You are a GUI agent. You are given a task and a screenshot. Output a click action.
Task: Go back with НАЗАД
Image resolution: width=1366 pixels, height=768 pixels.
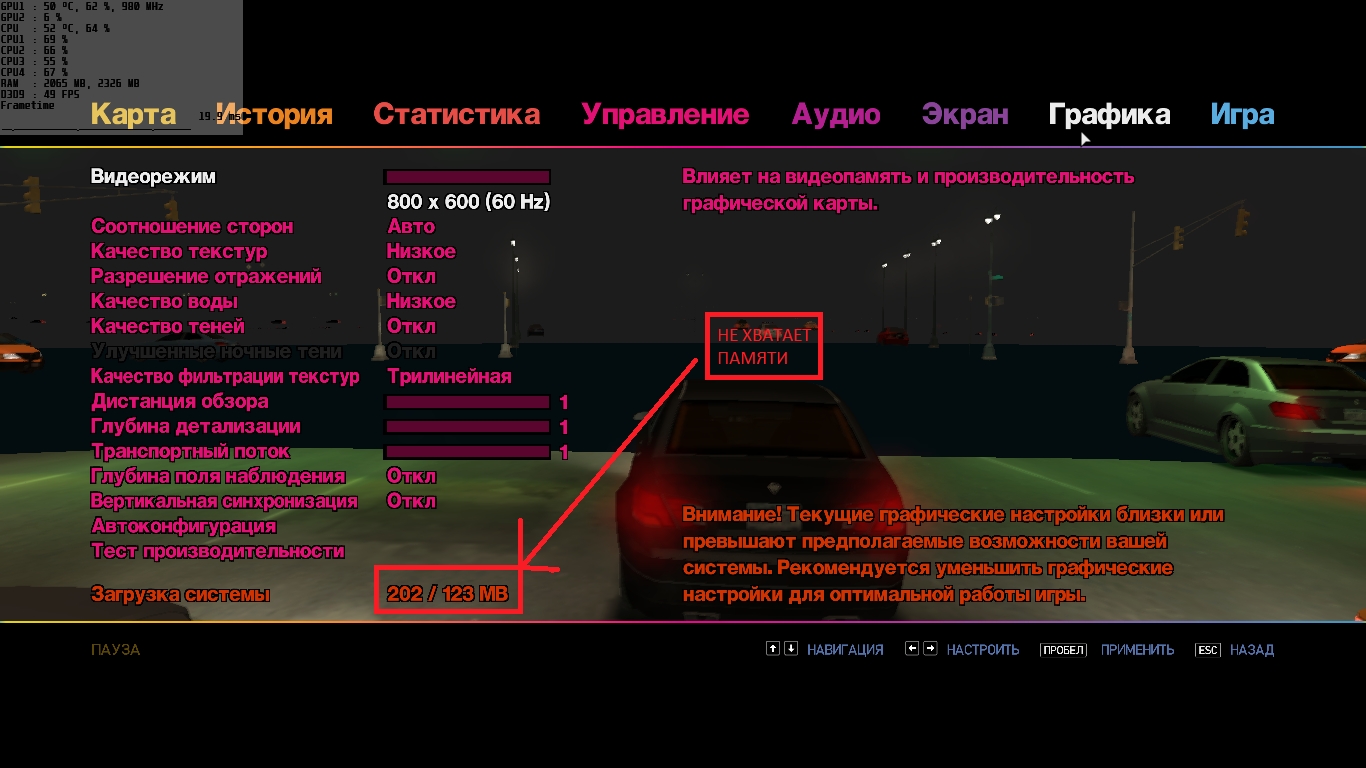point(1252,650)
